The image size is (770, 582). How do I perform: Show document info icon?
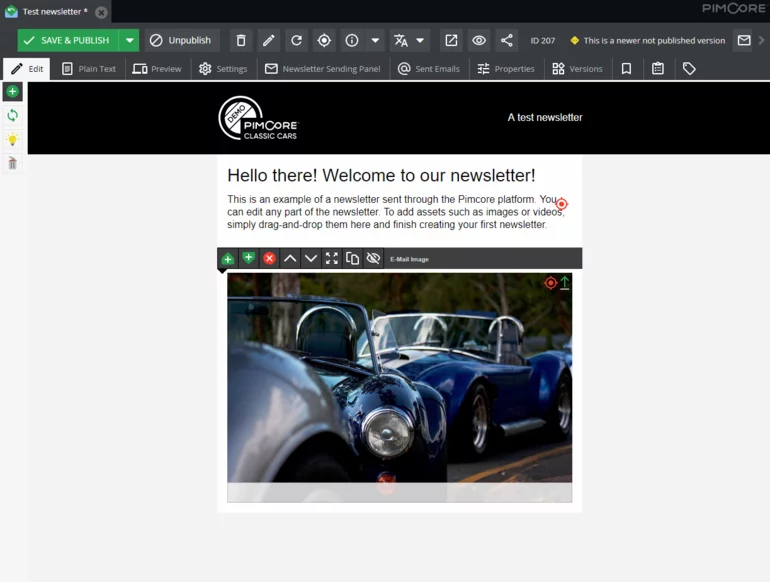click(352, 40)
